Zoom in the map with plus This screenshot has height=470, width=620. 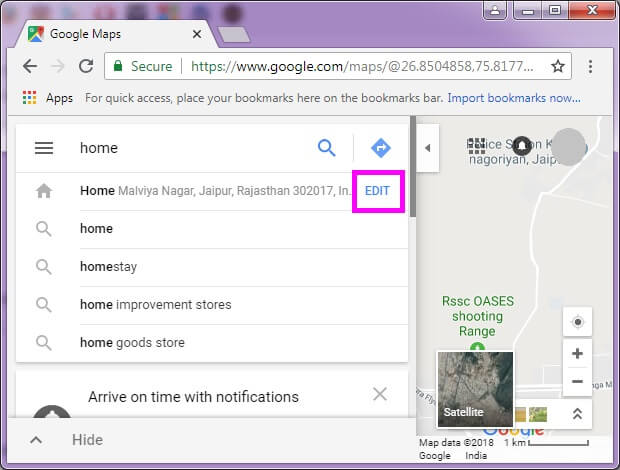pos(577,353)
